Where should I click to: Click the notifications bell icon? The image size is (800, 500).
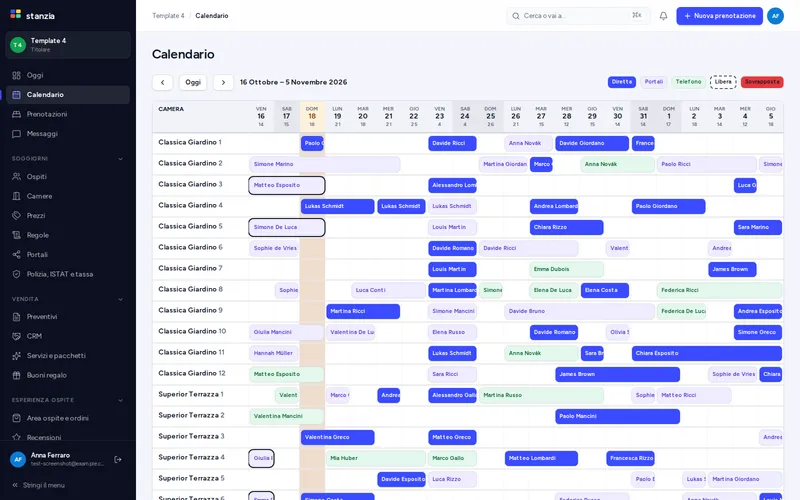pyautogui.click(x=663, y=16)
